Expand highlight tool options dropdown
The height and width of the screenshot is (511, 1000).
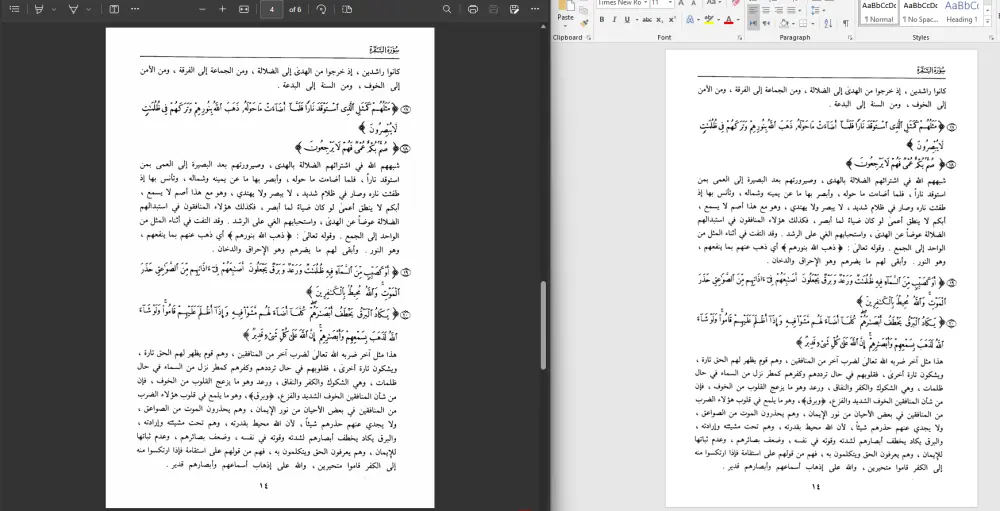coord(54,10)
